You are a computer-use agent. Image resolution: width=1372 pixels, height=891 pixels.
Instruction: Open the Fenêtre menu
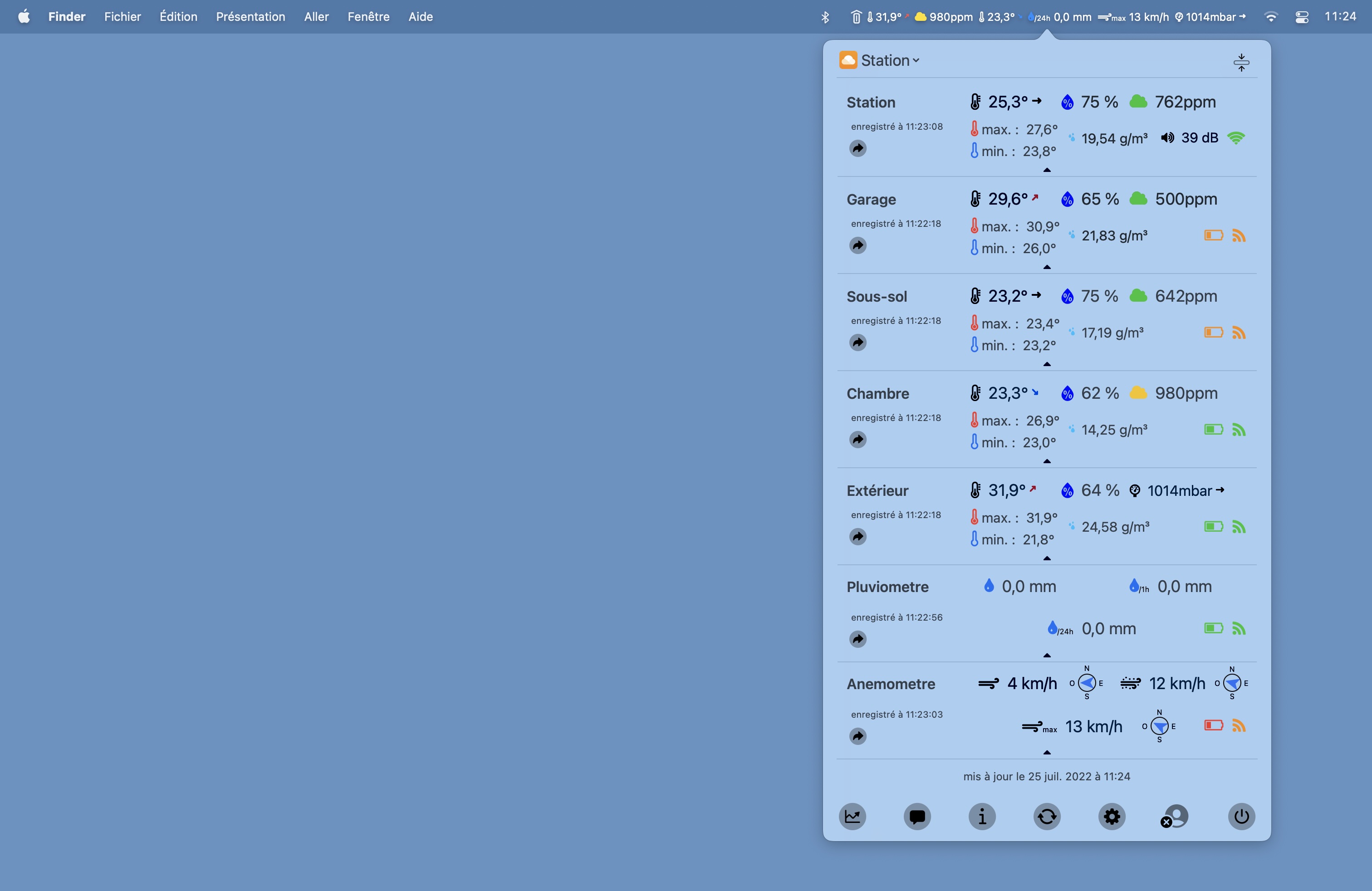coord(368,17)
